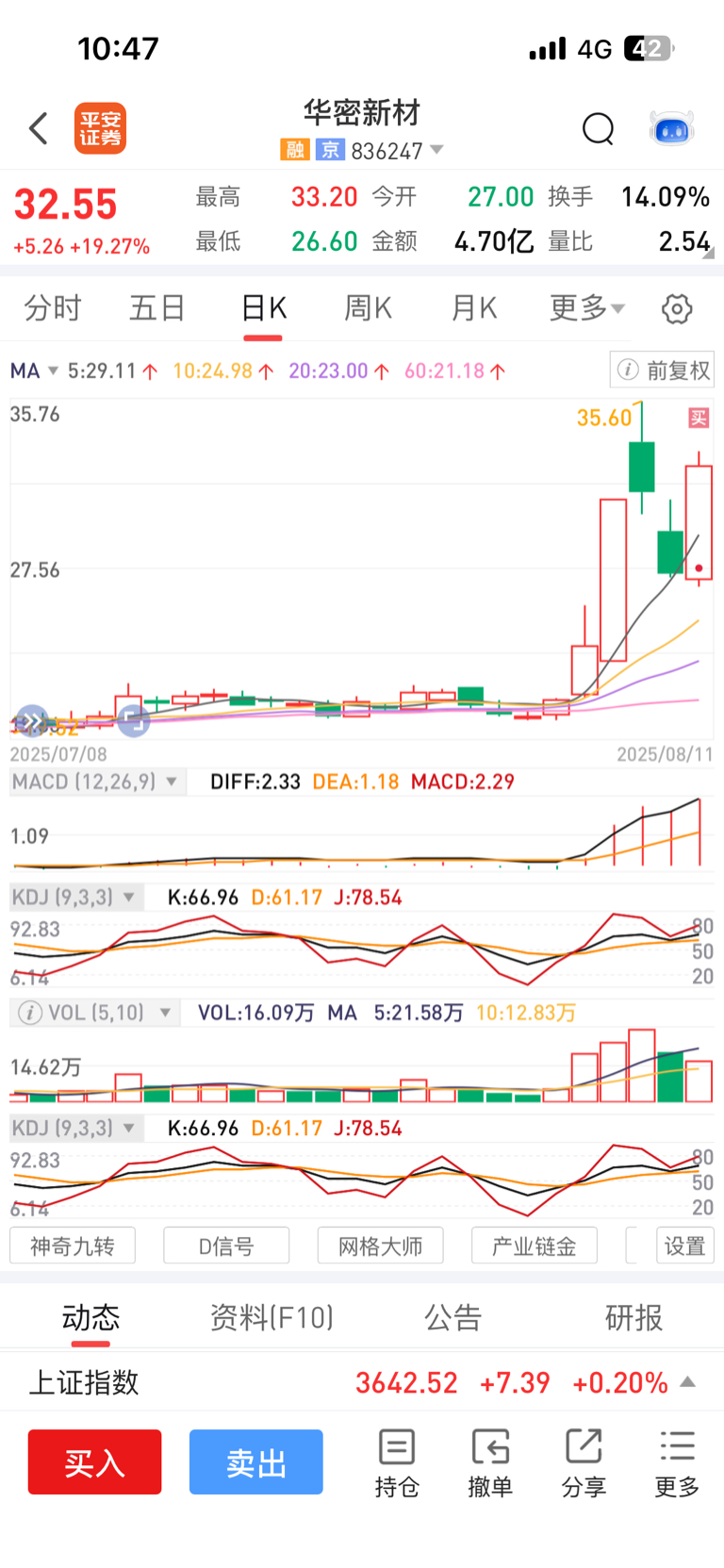Open the 研报 tab
This screenshot has width=724, height=1568.
pos(633,1317)
